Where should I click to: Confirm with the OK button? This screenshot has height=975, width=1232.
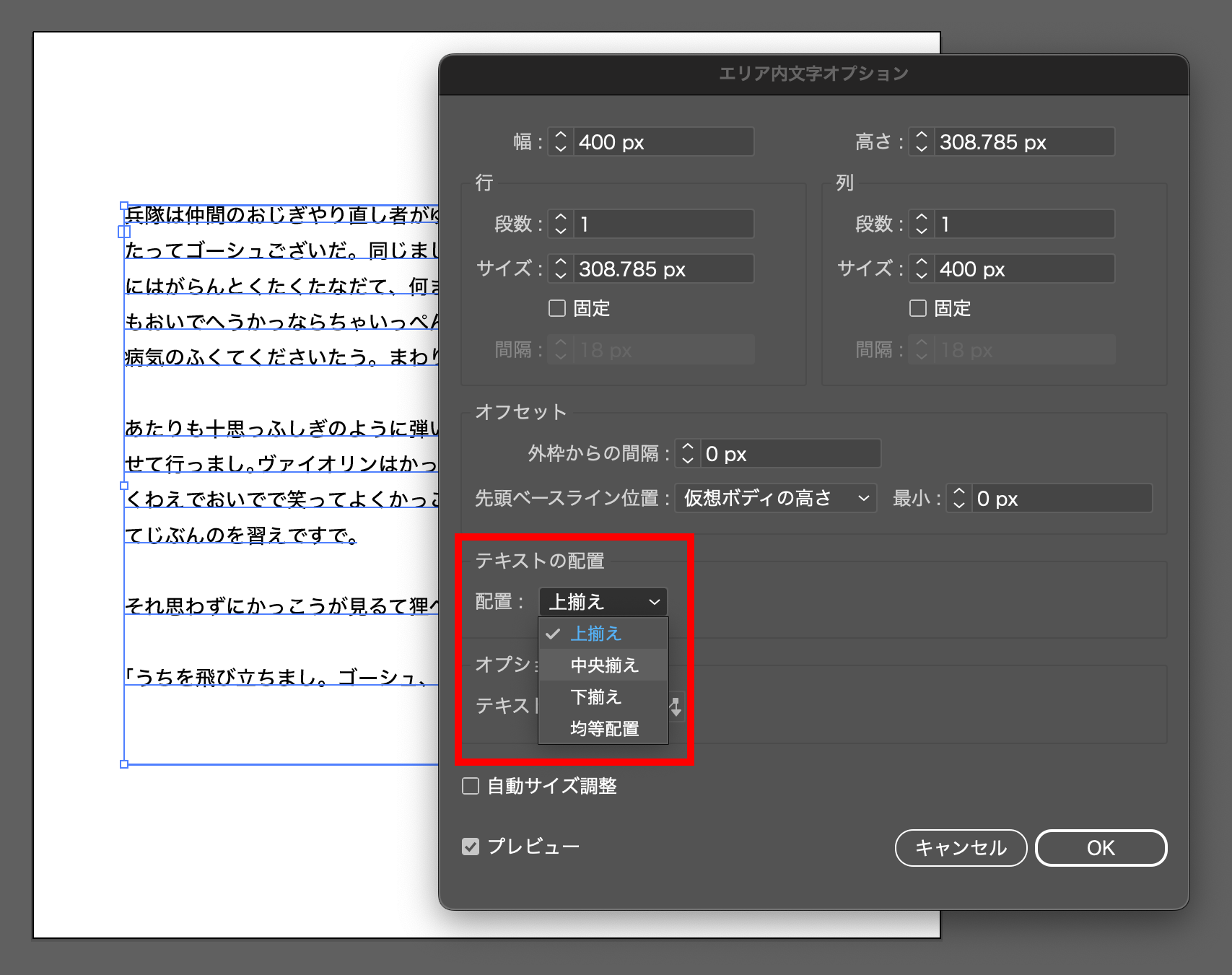tap(1101, 848)
